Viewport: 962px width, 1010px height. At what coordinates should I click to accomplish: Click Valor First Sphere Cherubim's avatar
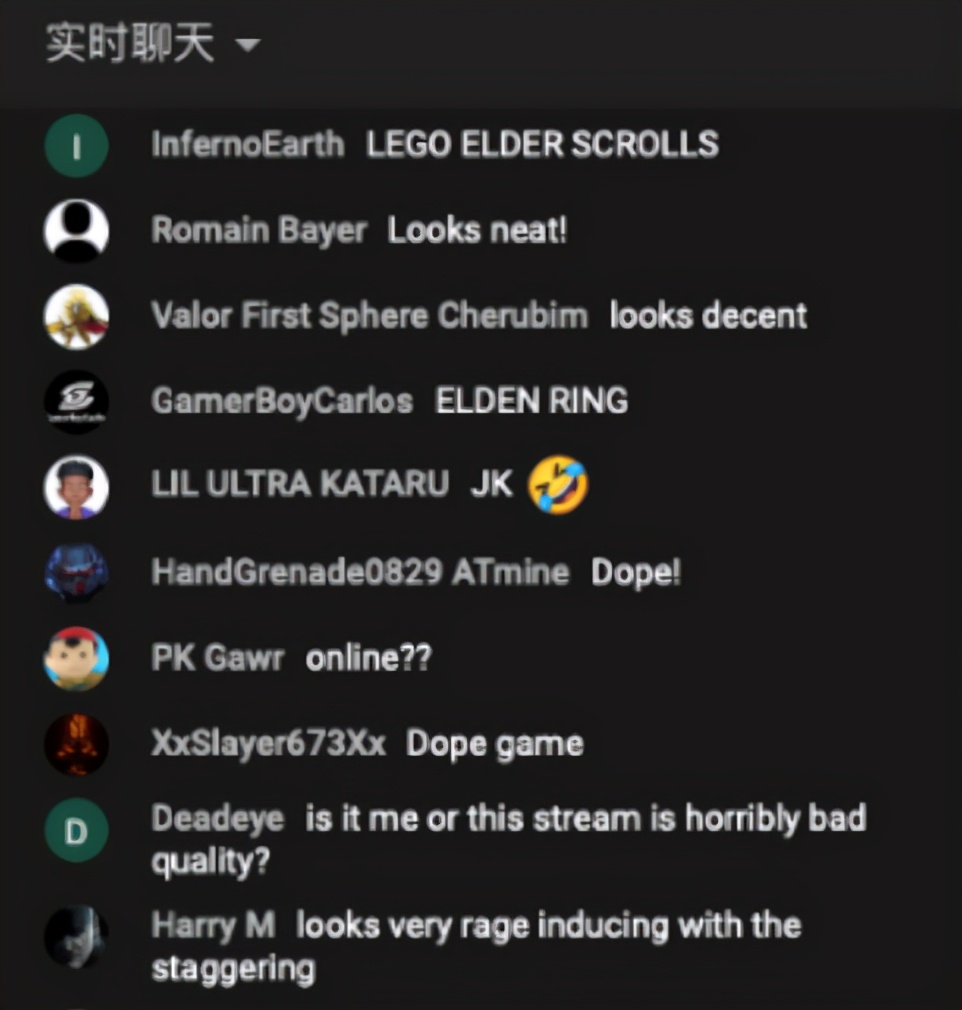(76, 316)
